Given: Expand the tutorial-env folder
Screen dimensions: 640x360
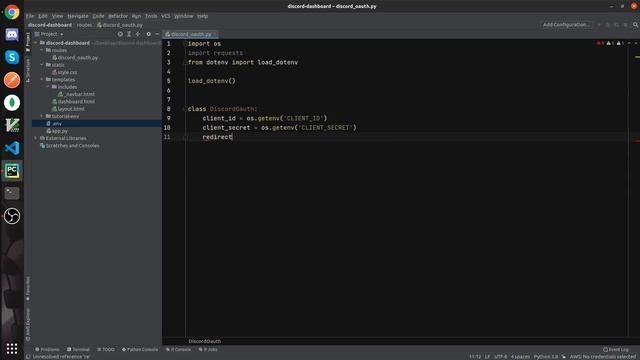Looking at the screenshot, I should click(42, 116).
